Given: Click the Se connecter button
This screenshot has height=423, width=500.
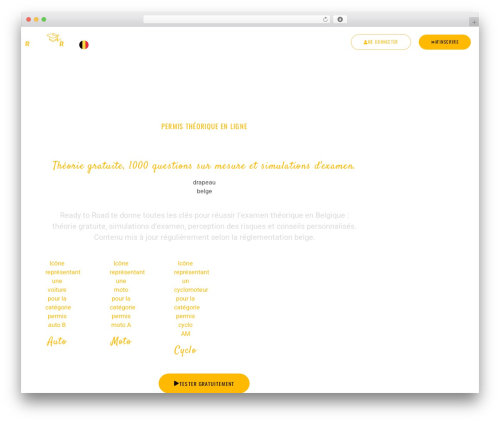Looking at the screenshot, I should coord(381,42).
